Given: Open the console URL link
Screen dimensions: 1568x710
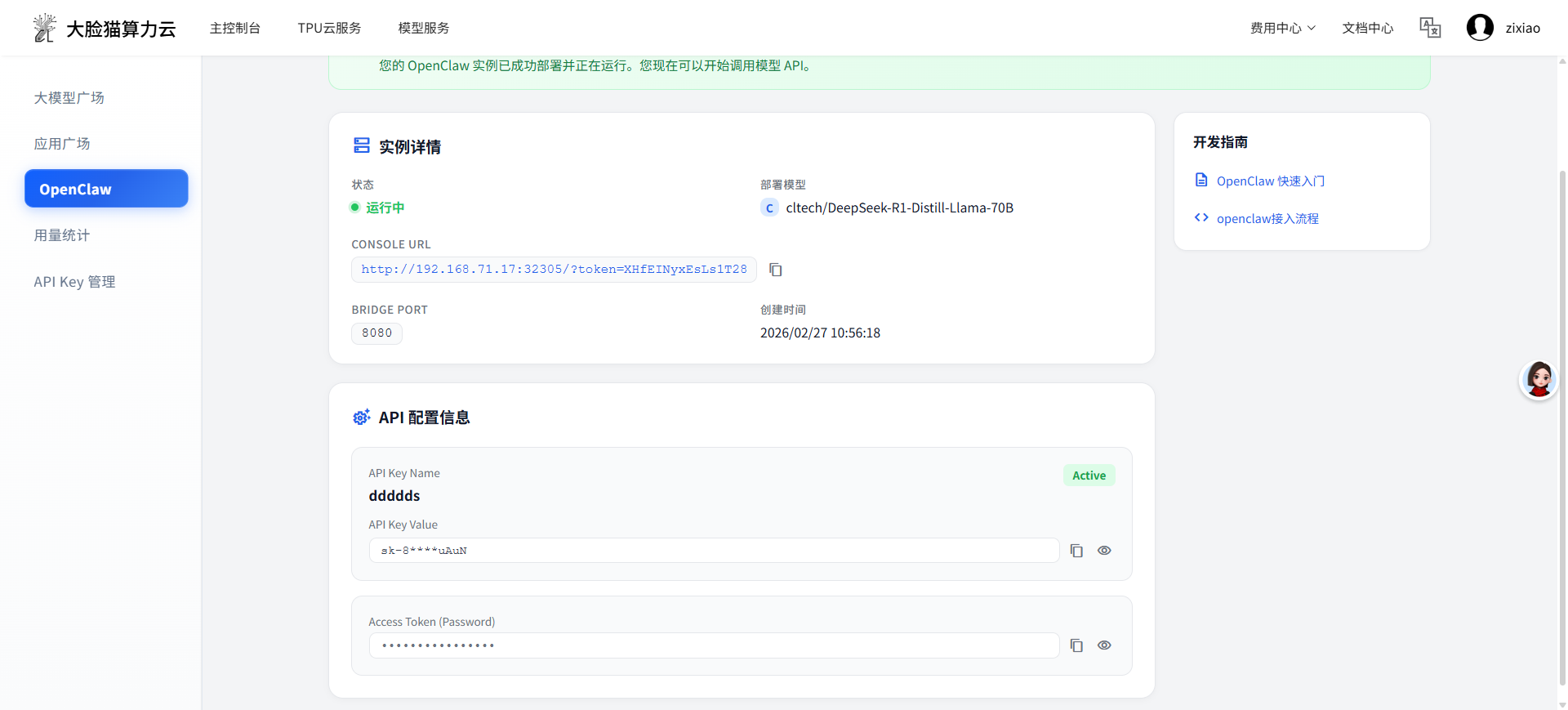Looking at the screenshot, I should (x=554, y=270).
